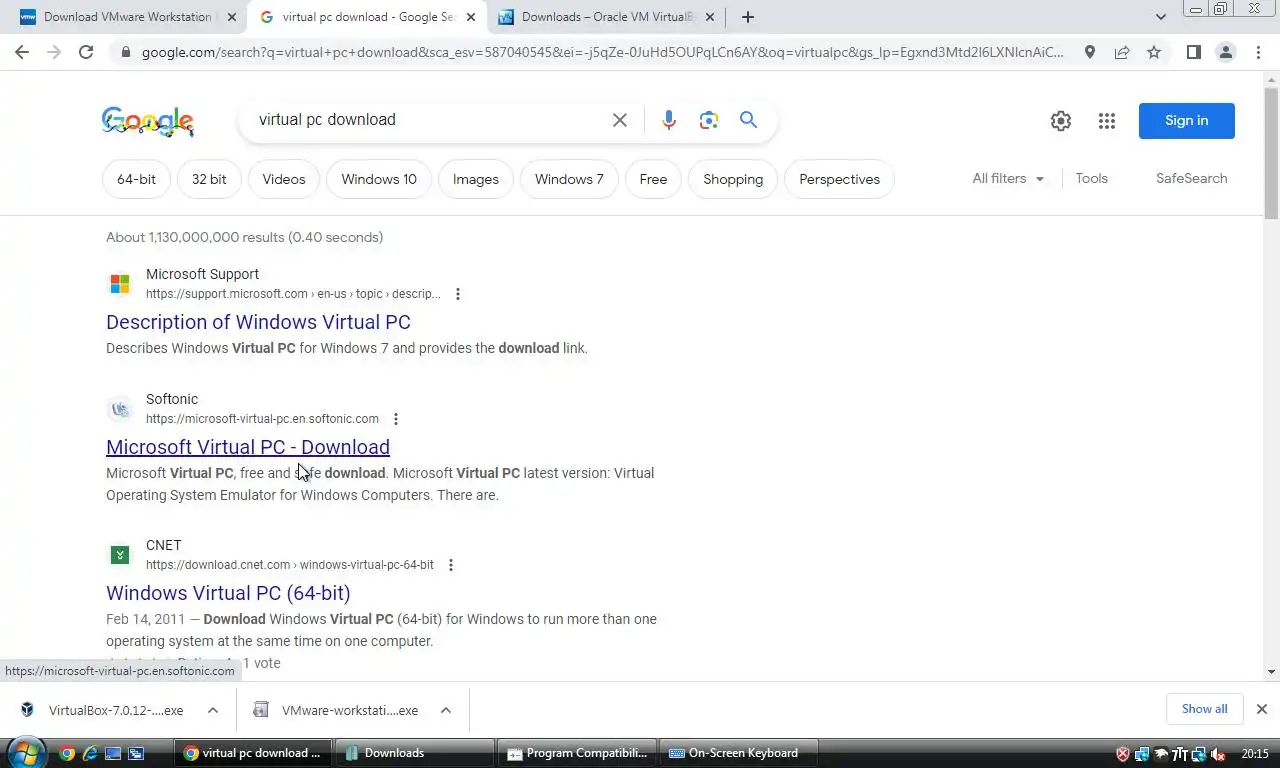
Task: Click the About 1,130,000,000 results text
Action: point(245,238)
